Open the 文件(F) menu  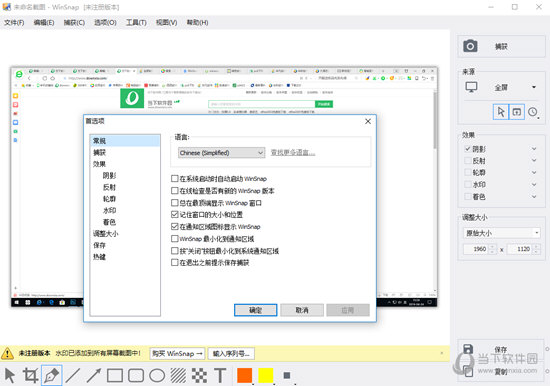(x=14, y=22)
